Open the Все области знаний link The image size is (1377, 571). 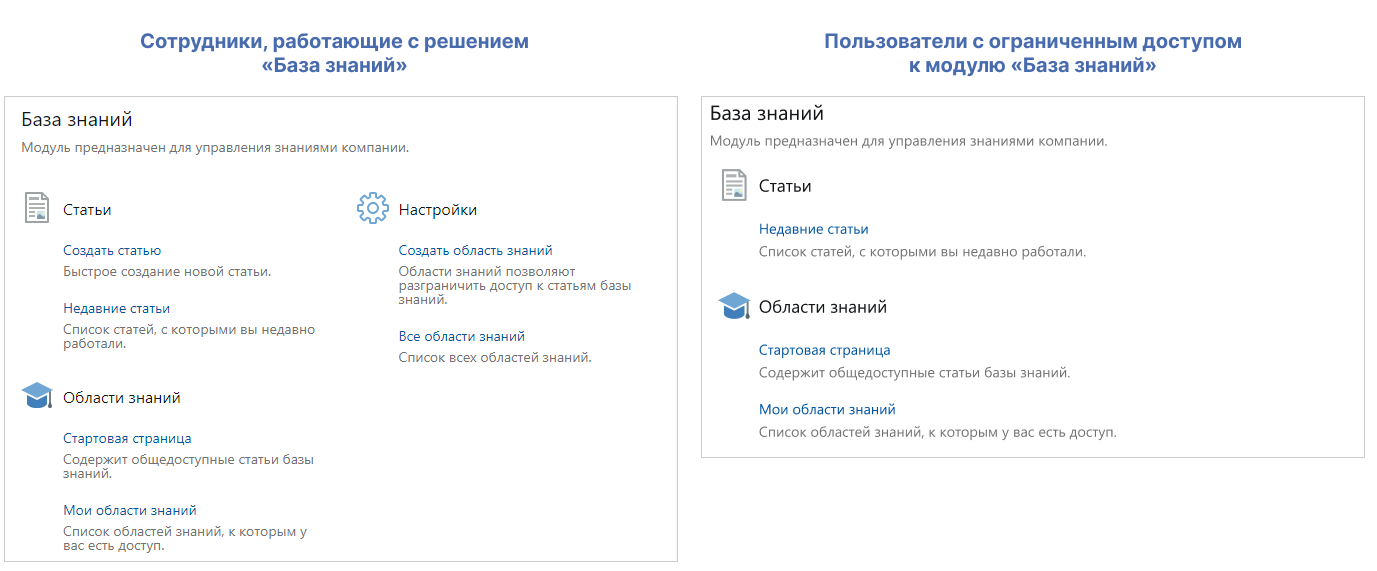461,337
